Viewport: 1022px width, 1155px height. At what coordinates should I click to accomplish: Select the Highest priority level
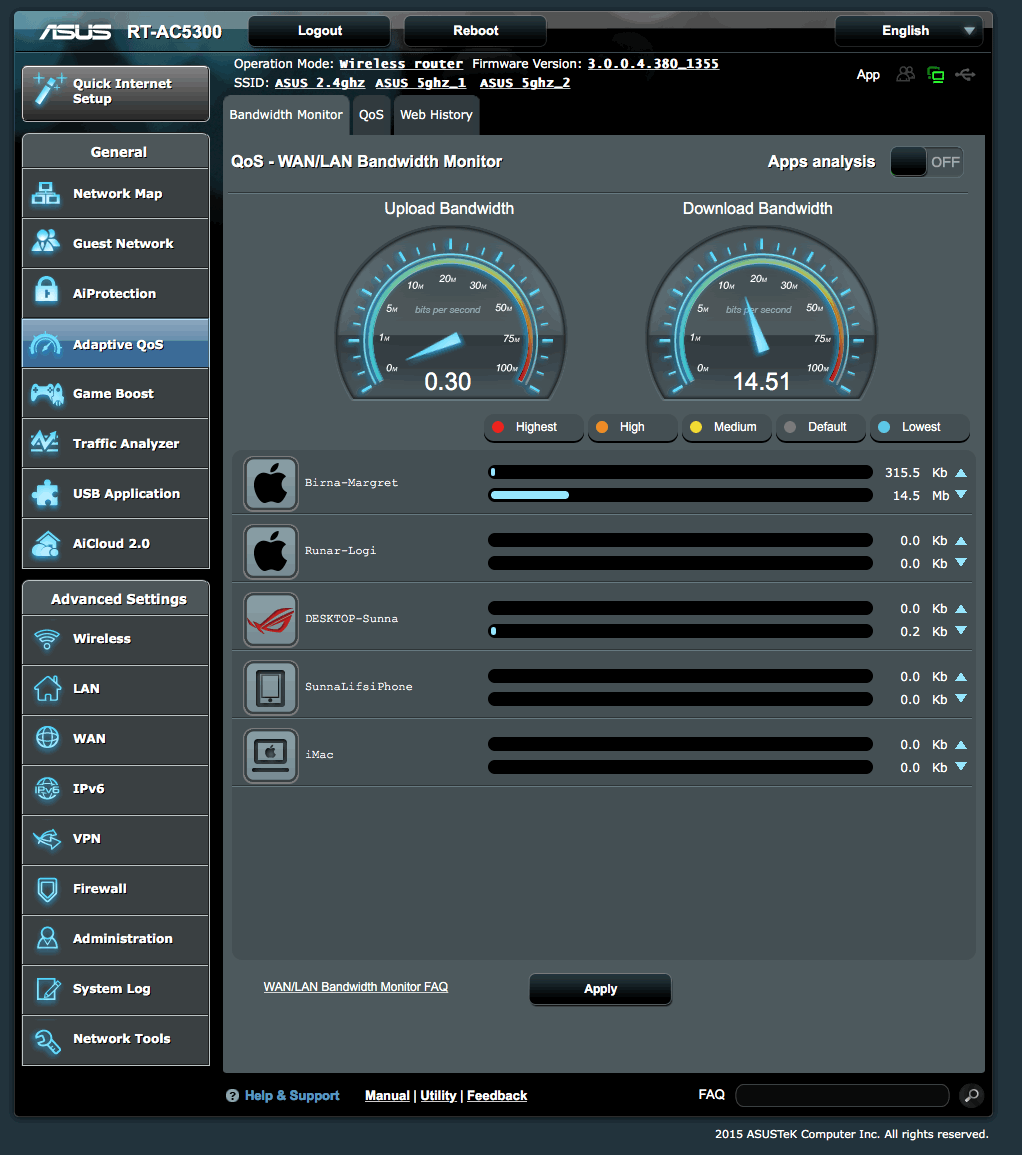point(533,427)
